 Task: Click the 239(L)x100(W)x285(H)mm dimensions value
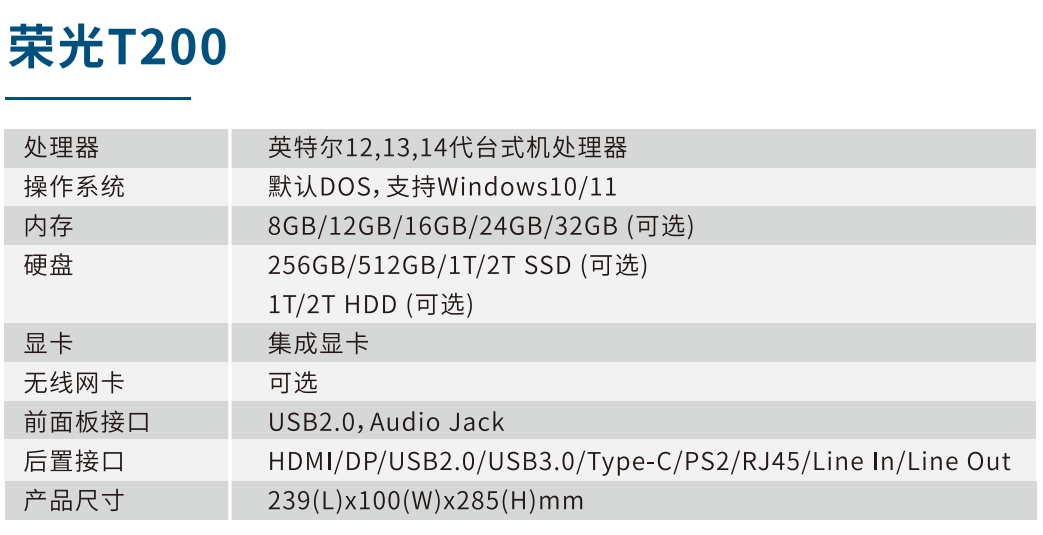425,501
